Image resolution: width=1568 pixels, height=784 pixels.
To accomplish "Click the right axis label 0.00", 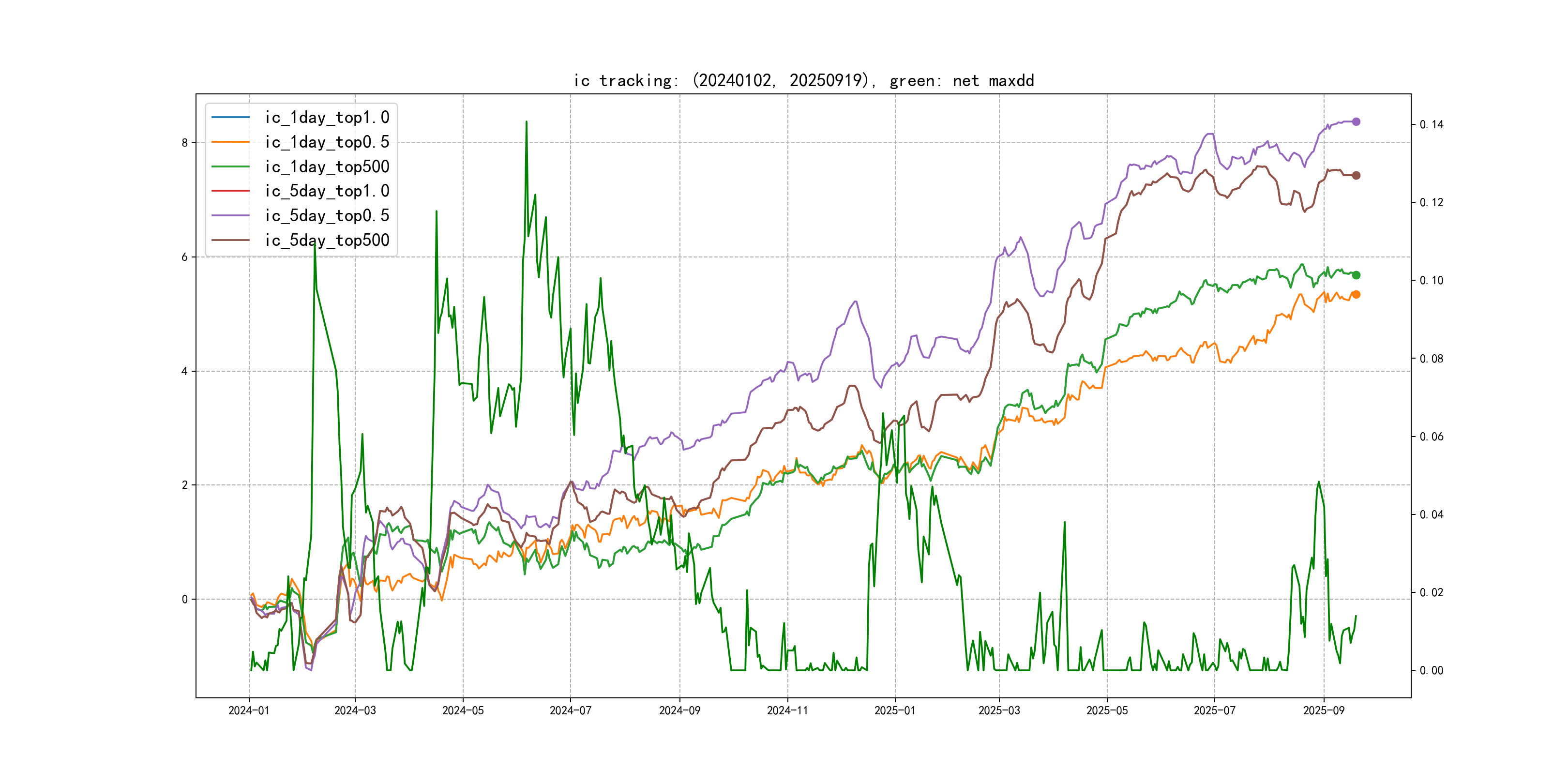I will (x=1431, y=670).
